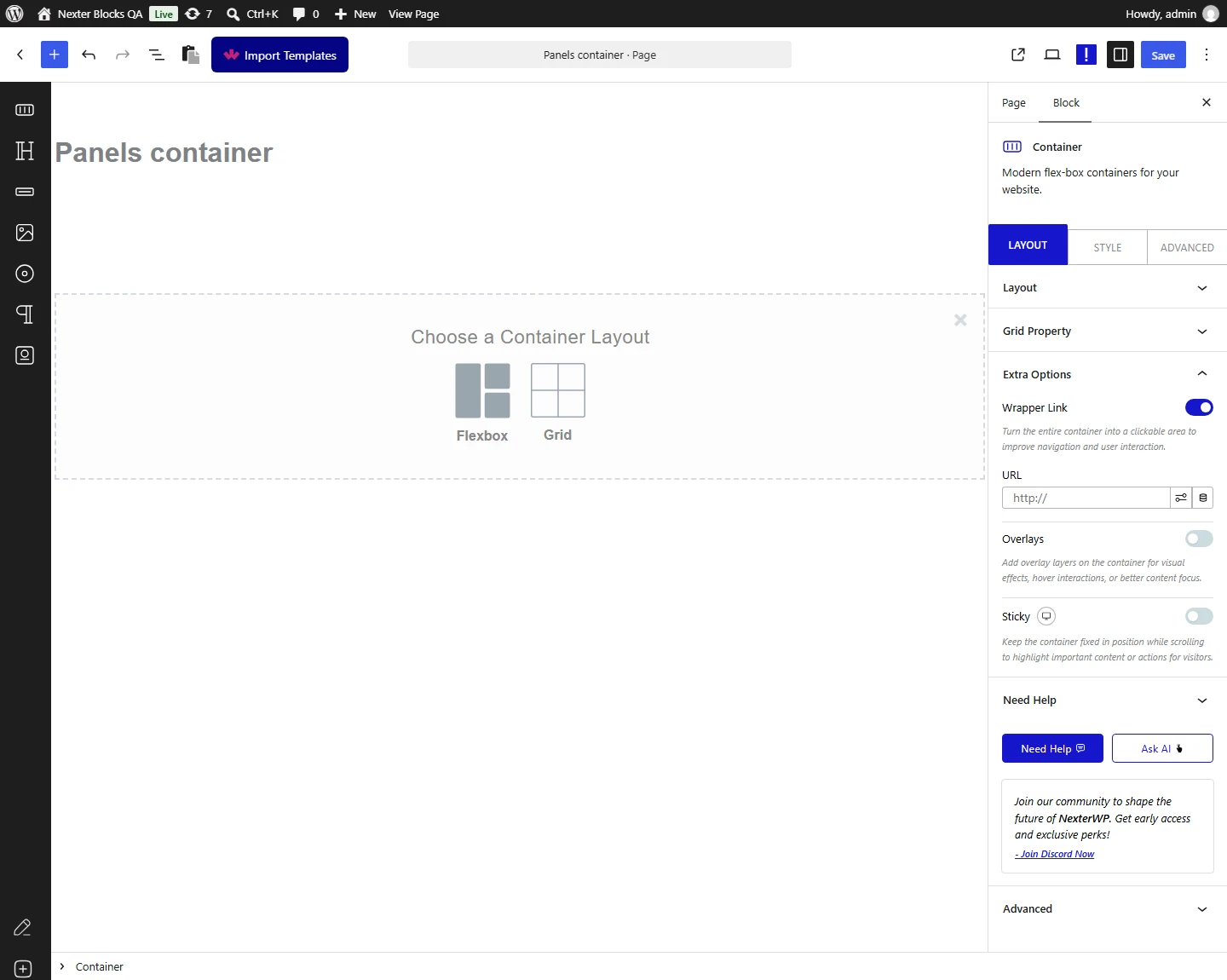Viewport: 1227px width, 980px height.
Task: Open the New menu in admin bar
Action: click(356, 14)
